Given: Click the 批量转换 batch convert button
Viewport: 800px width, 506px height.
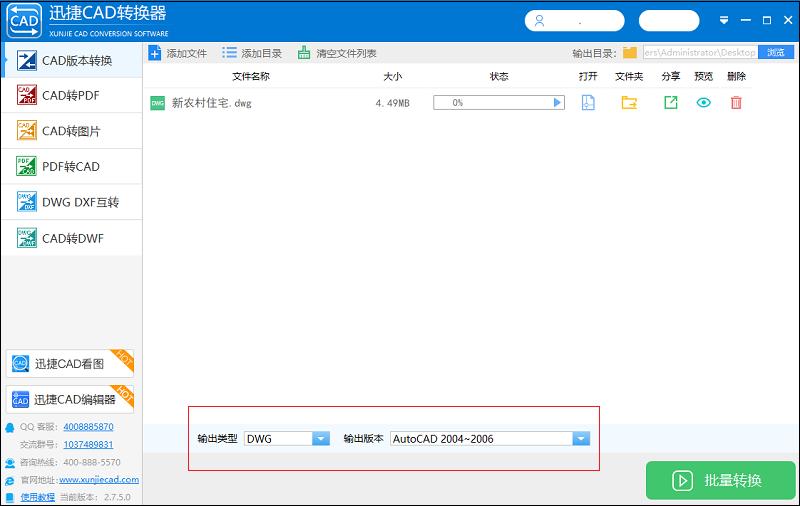Looking at the screenshot, I should (720, 480).
